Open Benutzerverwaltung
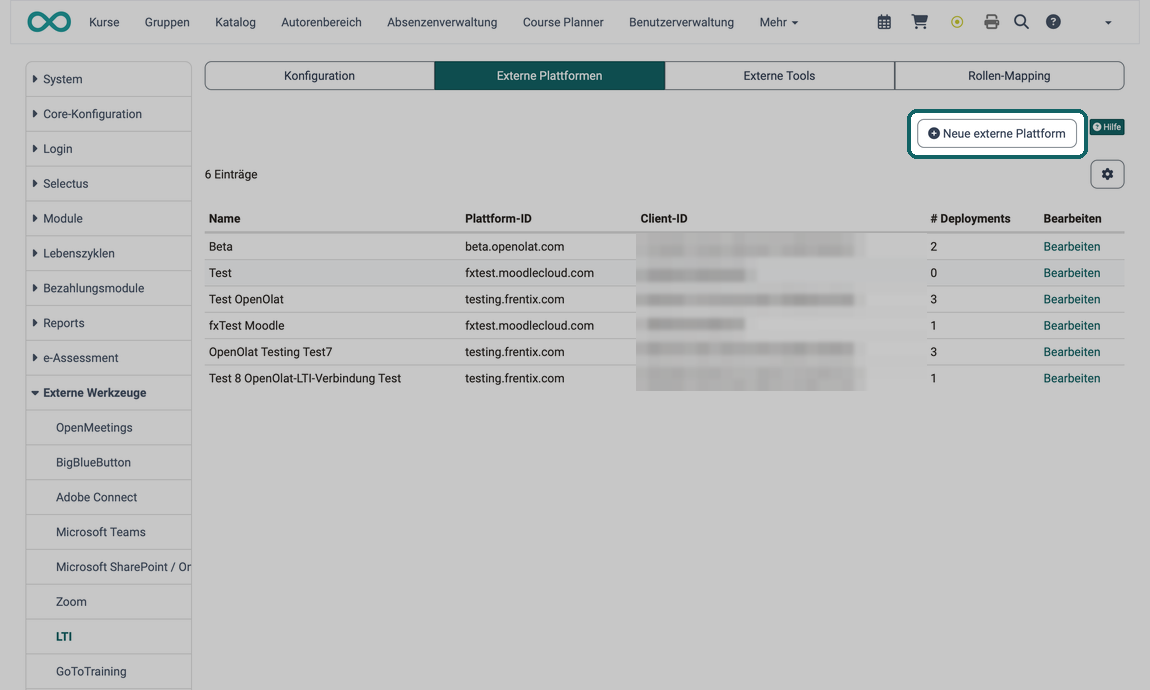This screenshot has height=690, width=1150. click(681, 23)
